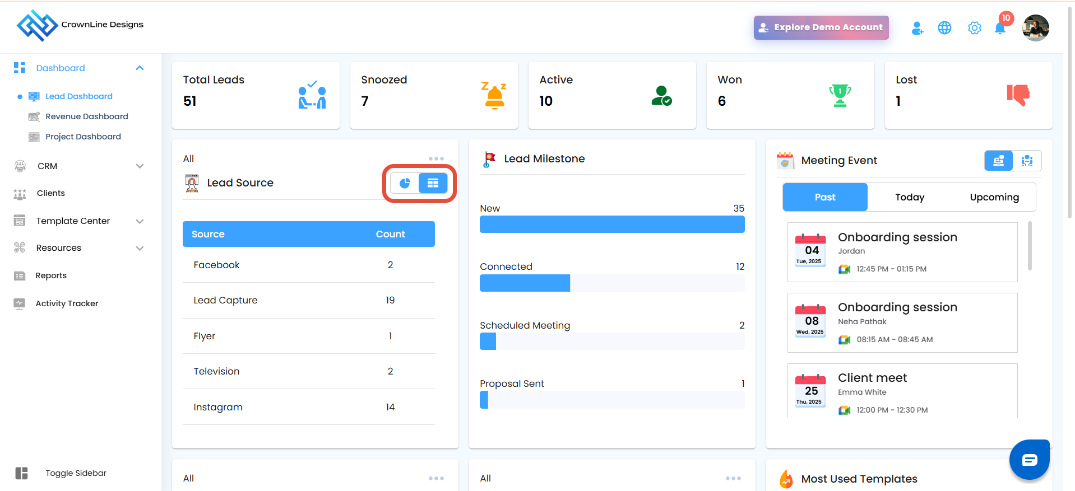The image size is (1075, 491).
Task: Open the settings gear icon
Action: coord(974,28)
